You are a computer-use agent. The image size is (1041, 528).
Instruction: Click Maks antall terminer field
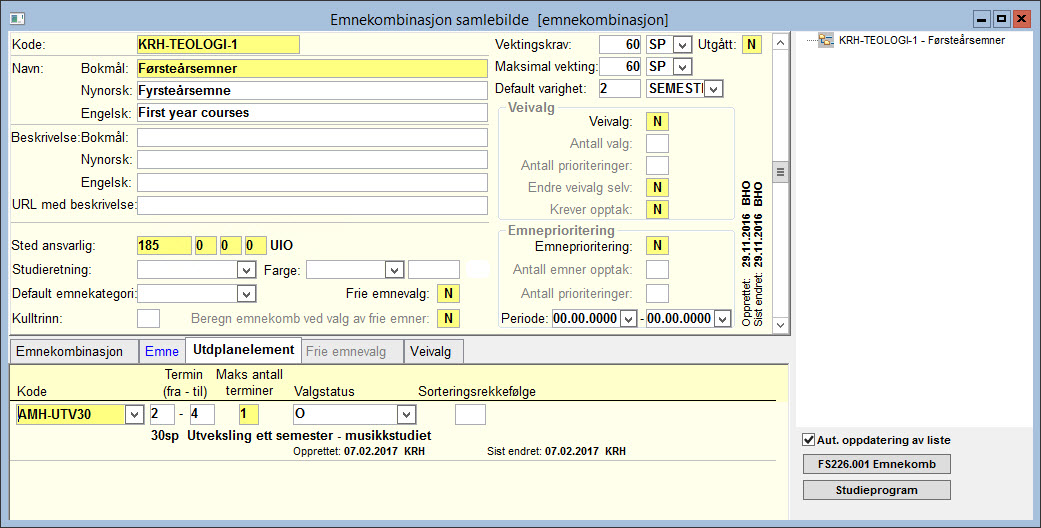click(x=248, y=414)
